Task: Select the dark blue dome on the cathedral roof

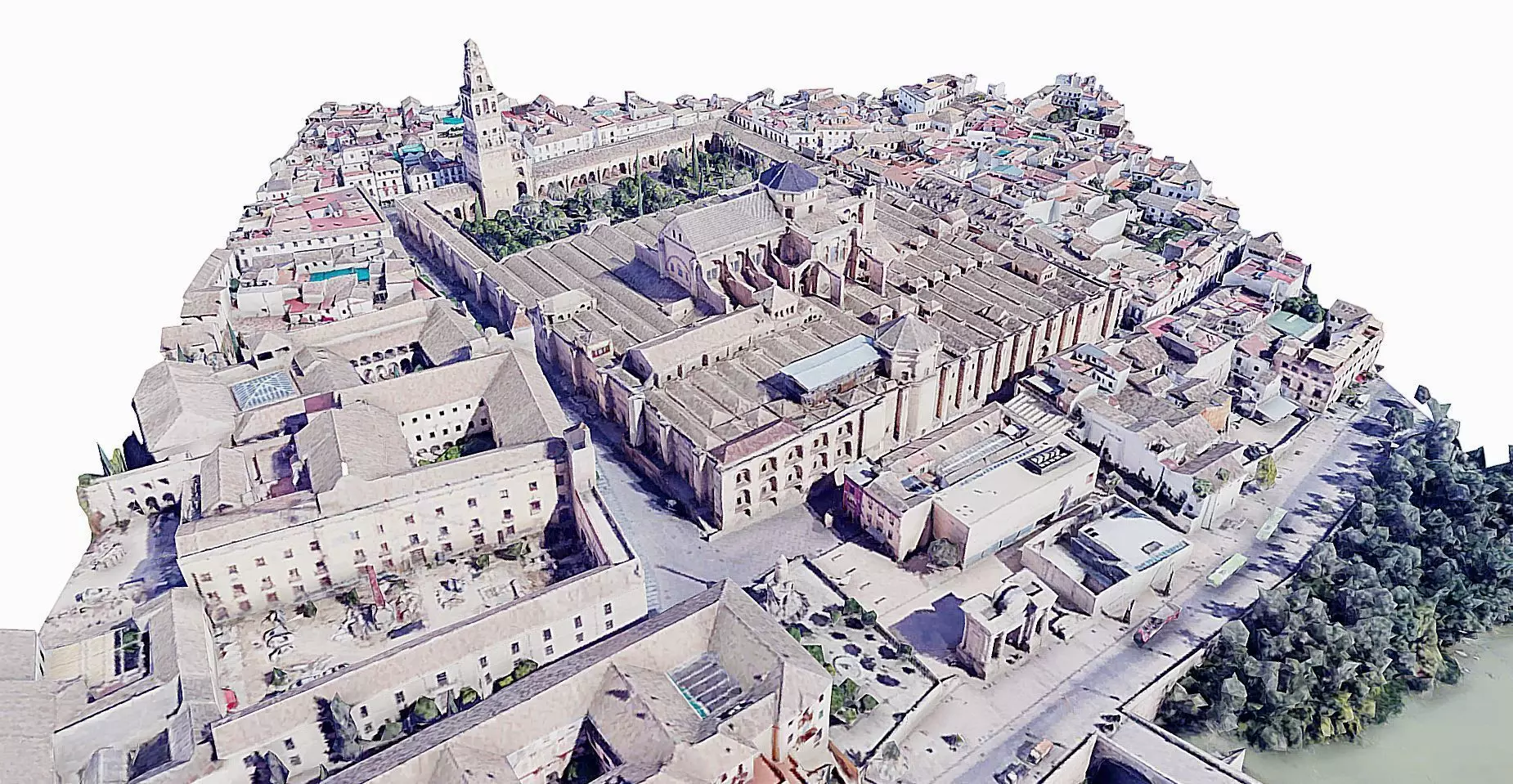Action: click(788, 176)
